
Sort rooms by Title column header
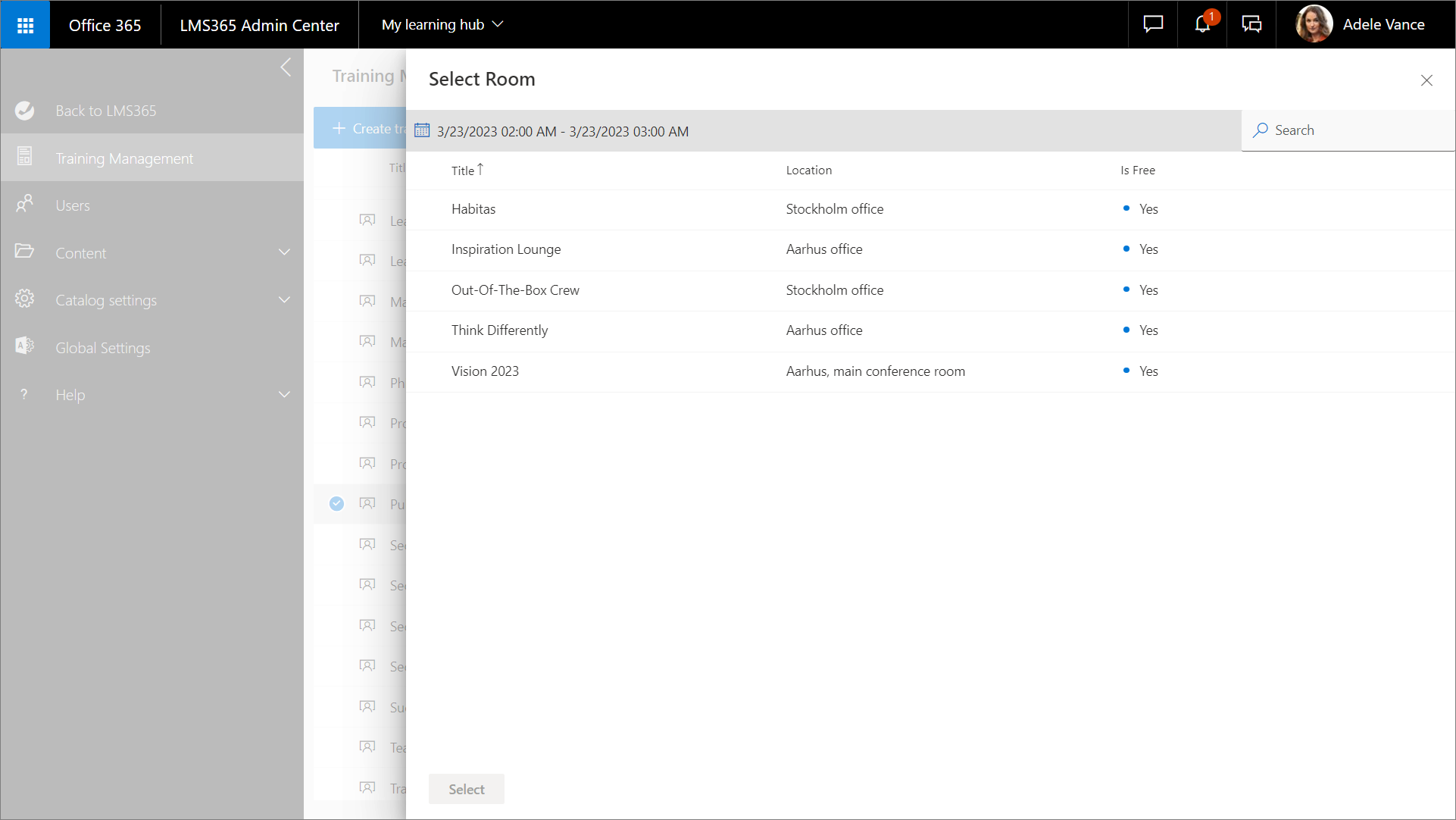[463, 171]
